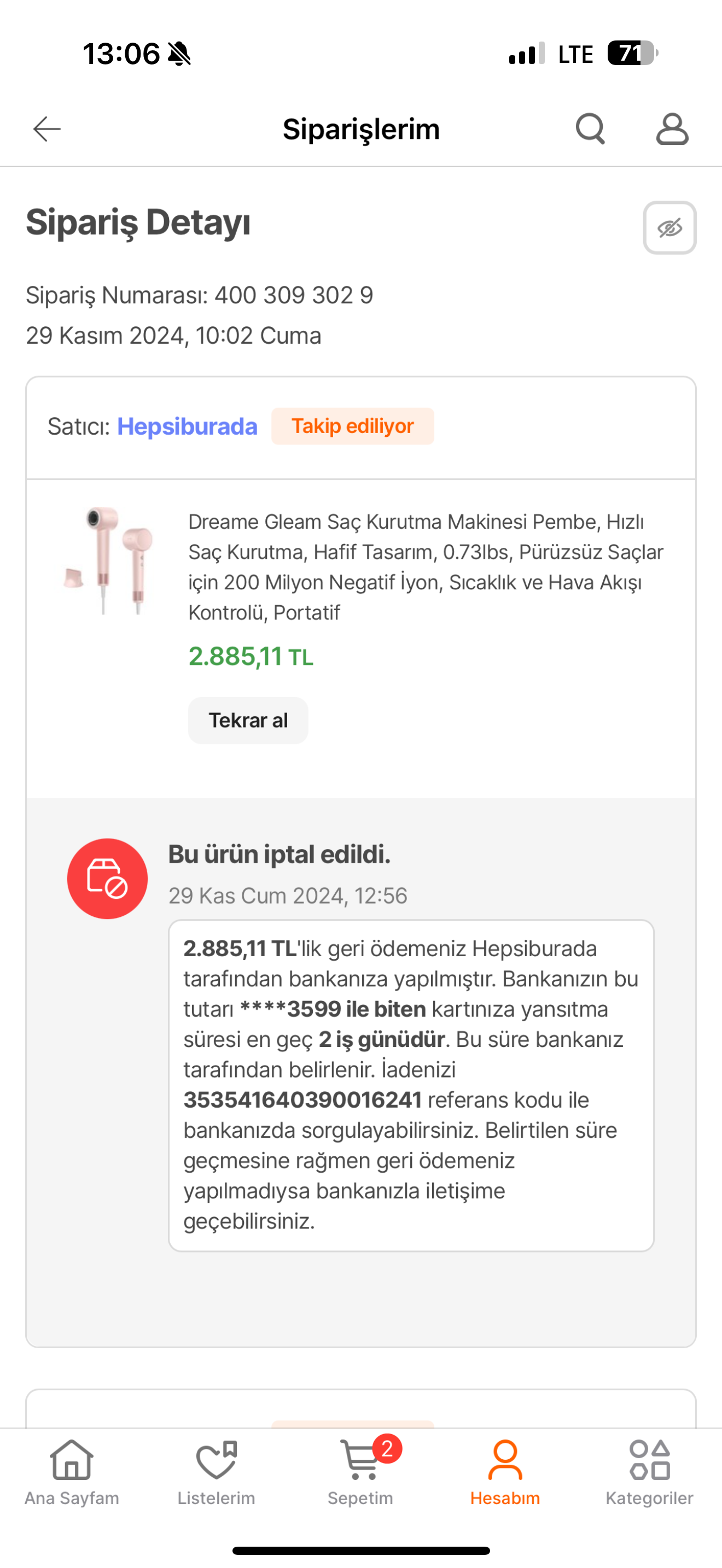Tap cart badge showing 2
The image size is (722, 1568).
(387, 1449)
